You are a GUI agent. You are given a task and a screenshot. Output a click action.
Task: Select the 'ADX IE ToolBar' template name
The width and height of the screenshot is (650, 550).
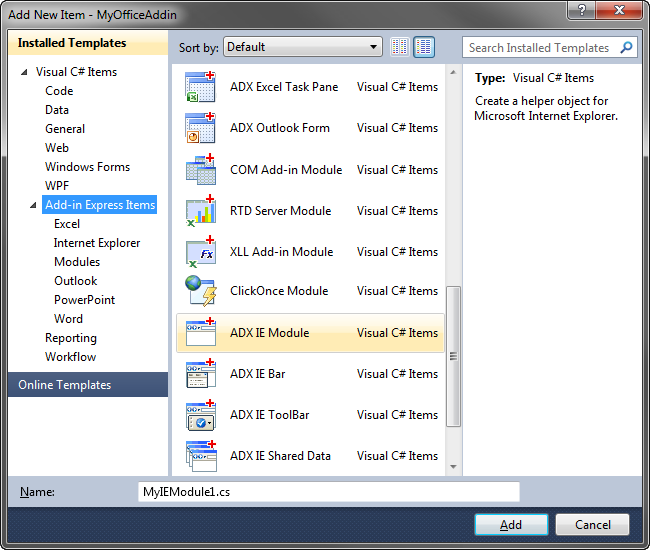point(269,415)
